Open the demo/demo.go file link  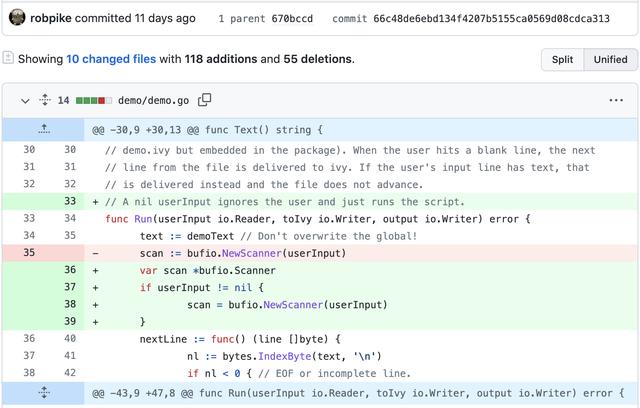tap(154, 100)
